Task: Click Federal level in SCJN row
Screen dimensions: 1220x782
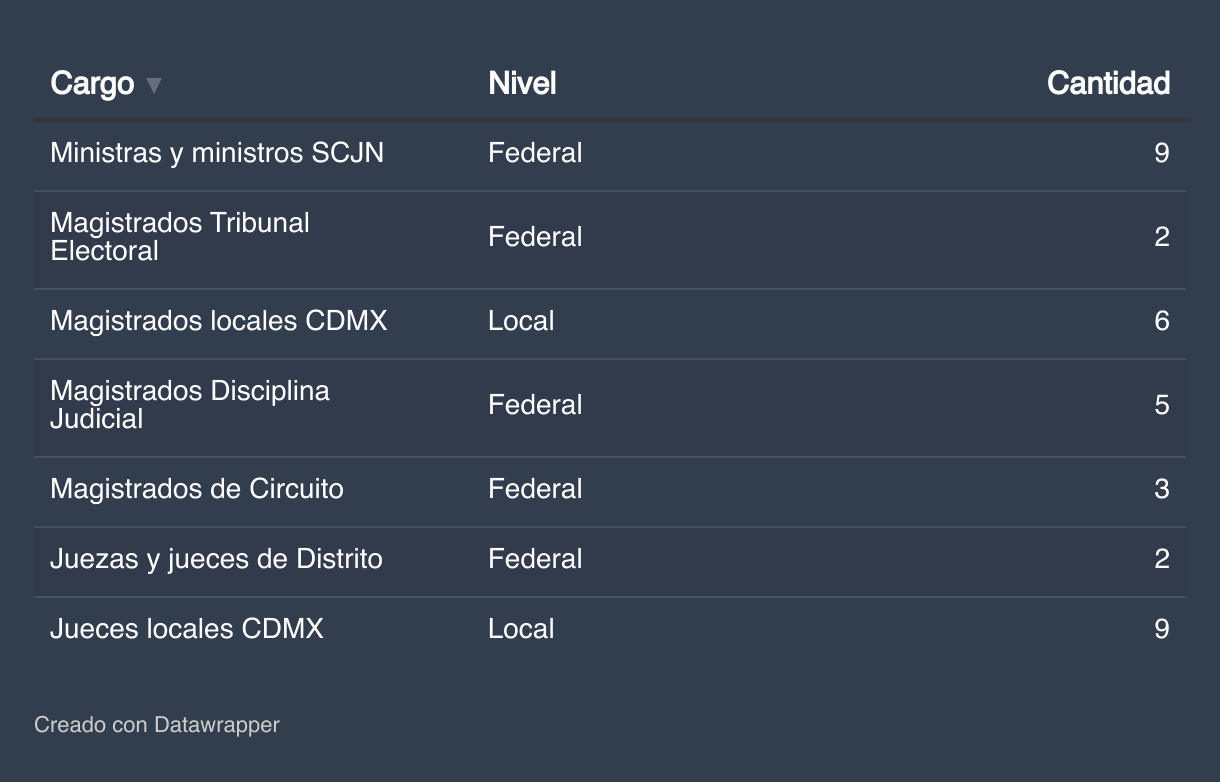Action: (535, 153)
